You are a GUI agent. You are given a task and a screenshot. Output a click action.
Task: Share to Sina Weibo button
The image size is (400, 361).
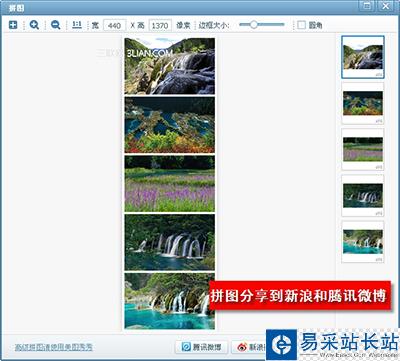pyautogui.click(x=249, y=347)
